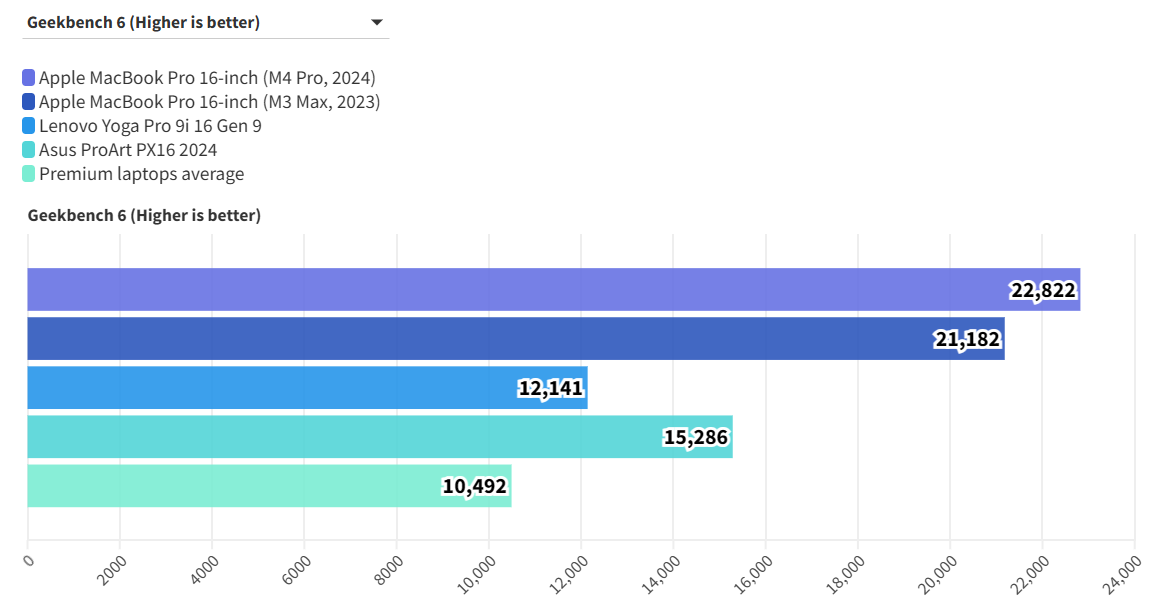Click the 15,286 value on Asus bar
This screenshot has height=604, width=1162.
pyautogui.click(x=696, y=437)
